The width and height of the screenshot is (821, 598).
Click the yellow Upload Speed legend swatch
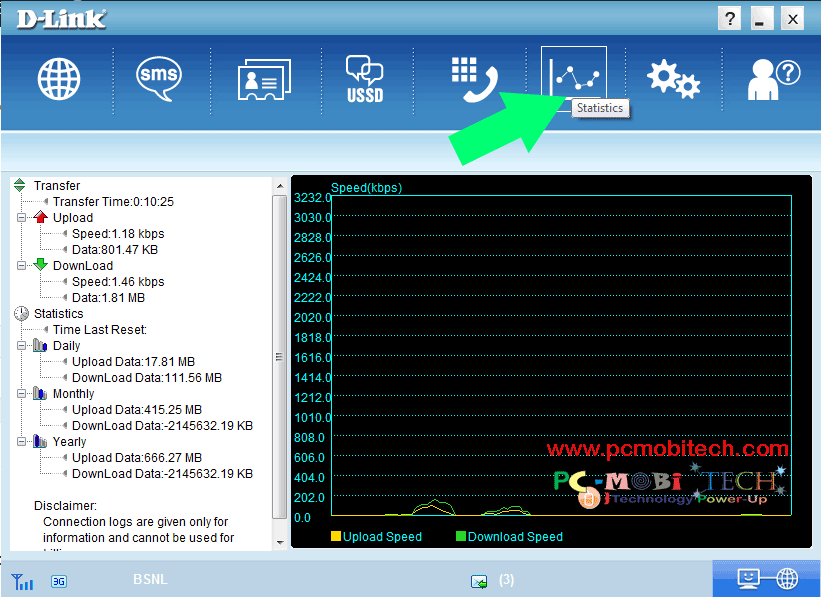tap(336, 536)
